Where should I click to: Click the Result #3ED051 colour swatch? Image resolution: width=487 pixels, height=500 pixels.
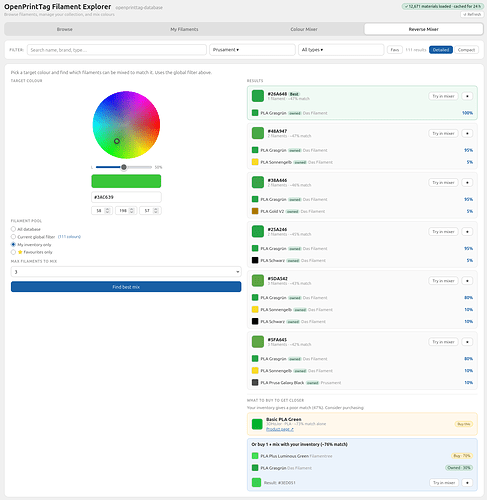pyautogui.click(x=256, y=482)
